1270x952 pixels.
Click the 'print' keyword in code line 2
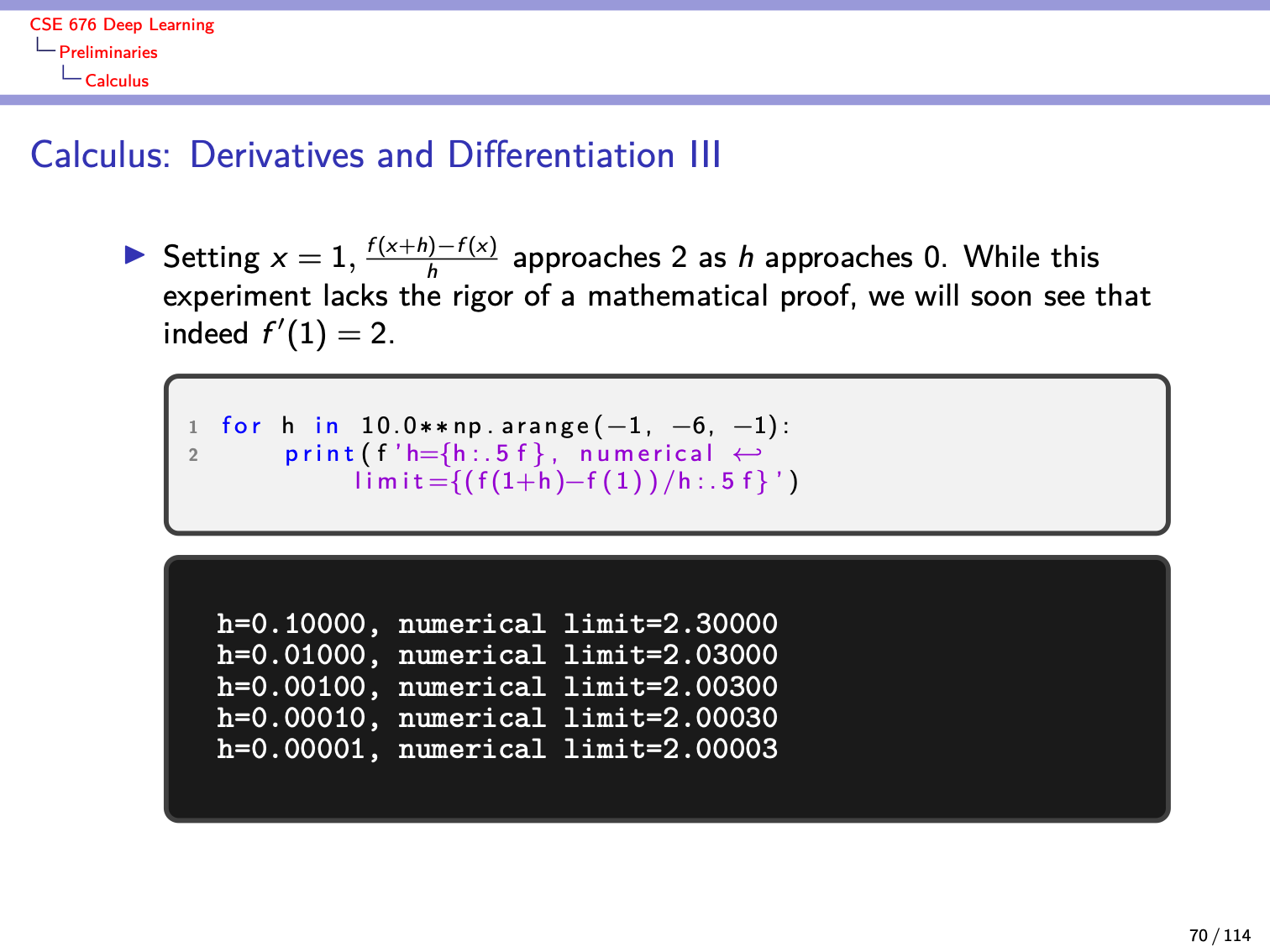(x=320, y=454)
